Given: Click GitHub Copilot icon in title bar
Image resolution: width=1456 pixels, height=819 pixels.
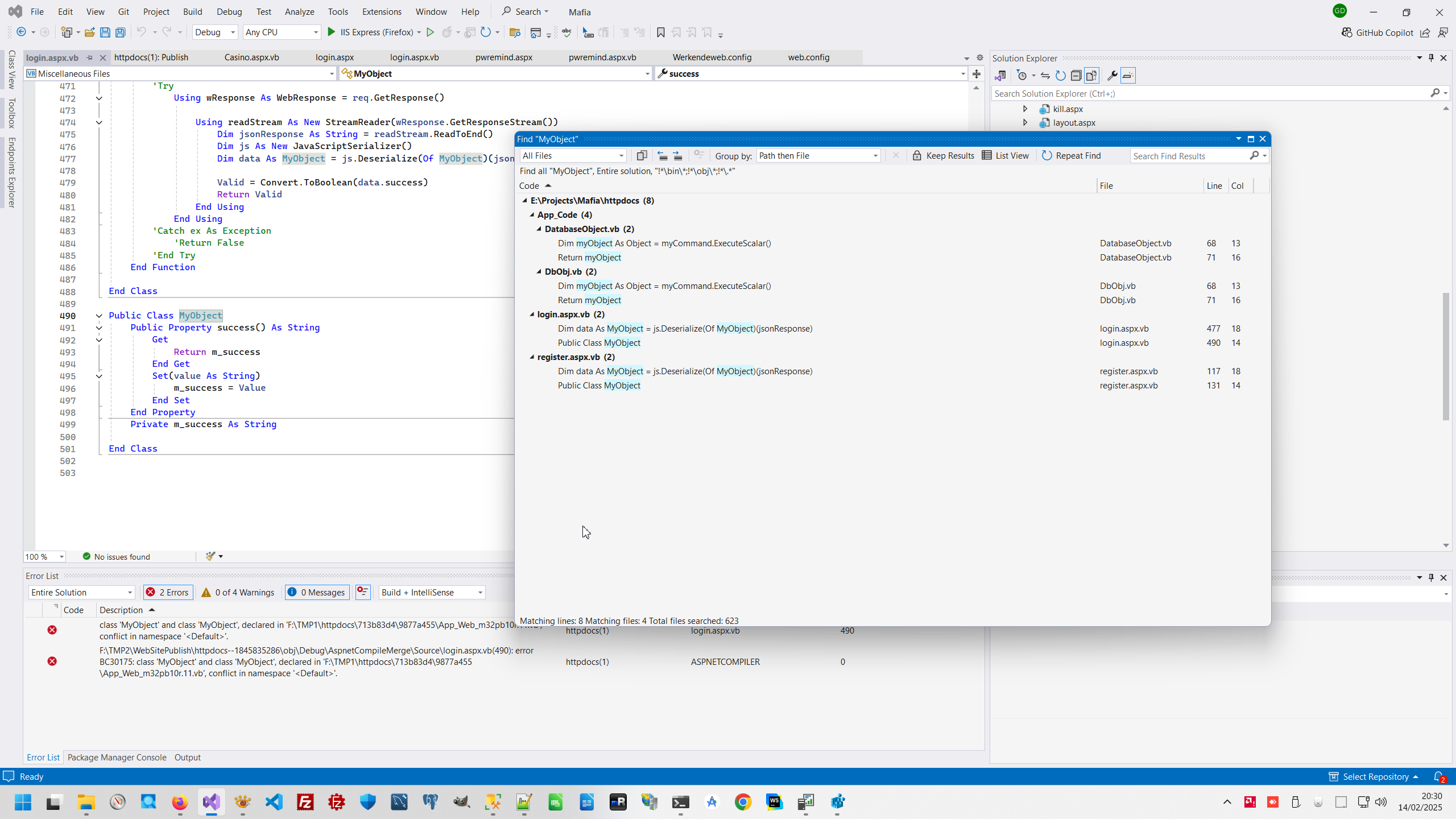Looking at the screenshot, I should click(x=1346, y=32).
